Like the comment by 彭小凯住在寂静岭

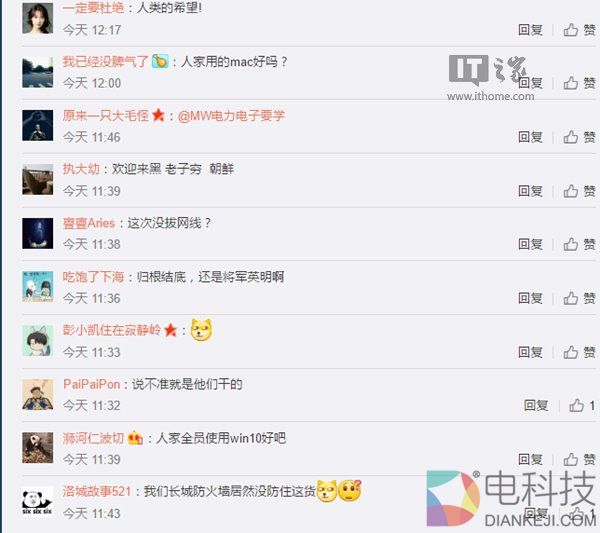click(x=579, y=352)
